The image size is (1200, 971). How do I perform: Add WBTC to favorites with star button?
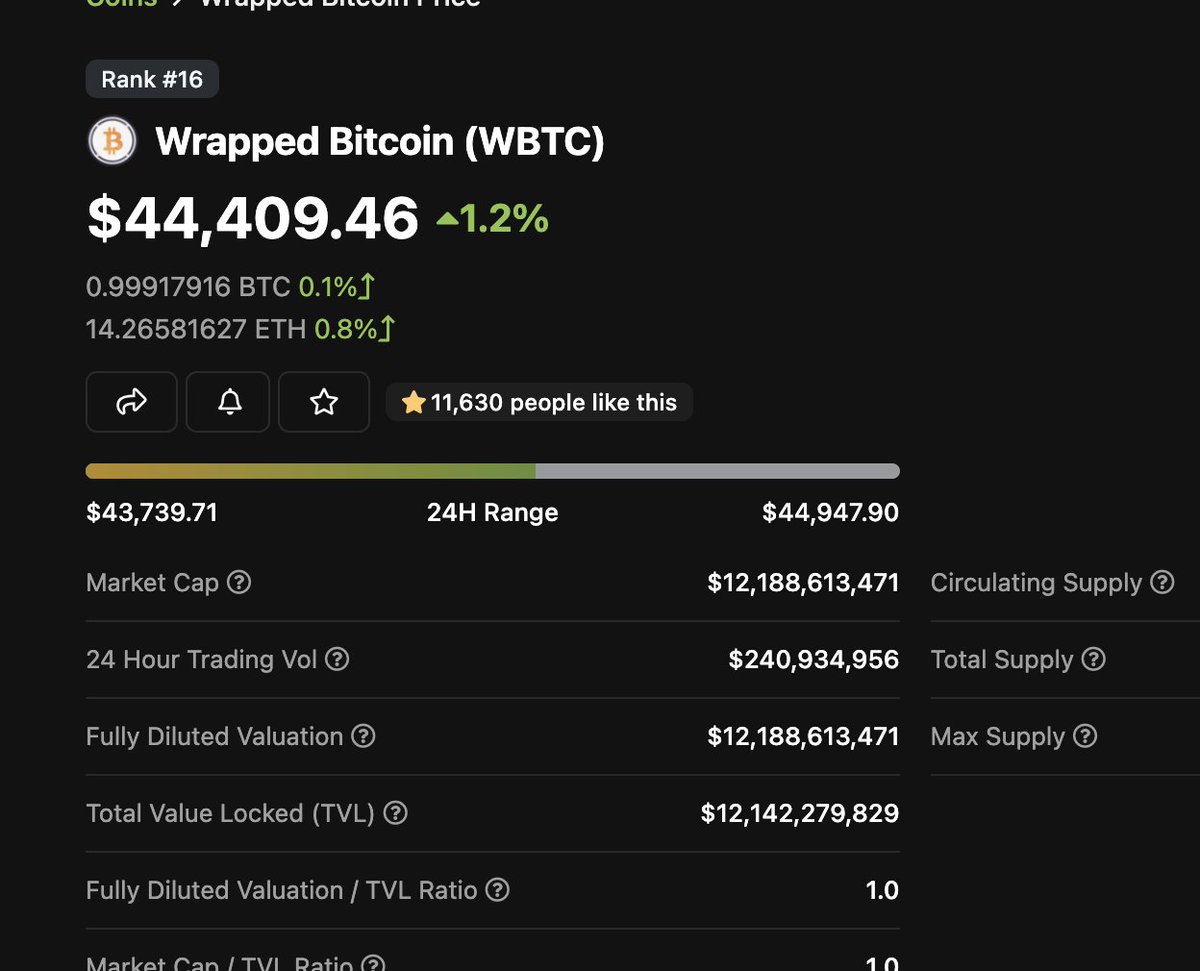[x=324, y=402]
